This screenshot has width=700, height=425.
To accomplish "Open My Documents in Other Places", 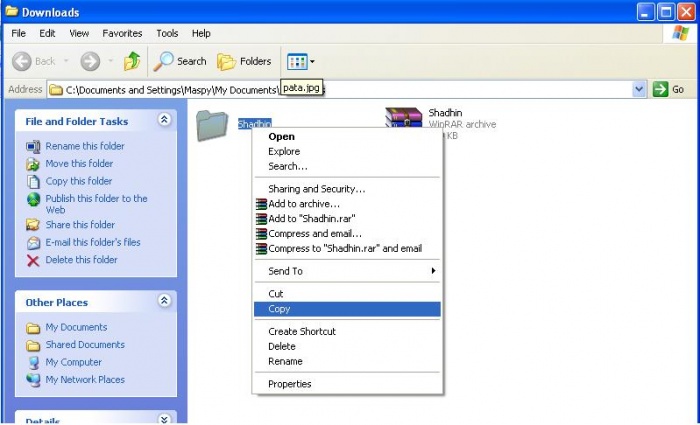I will tap(76, 327).
